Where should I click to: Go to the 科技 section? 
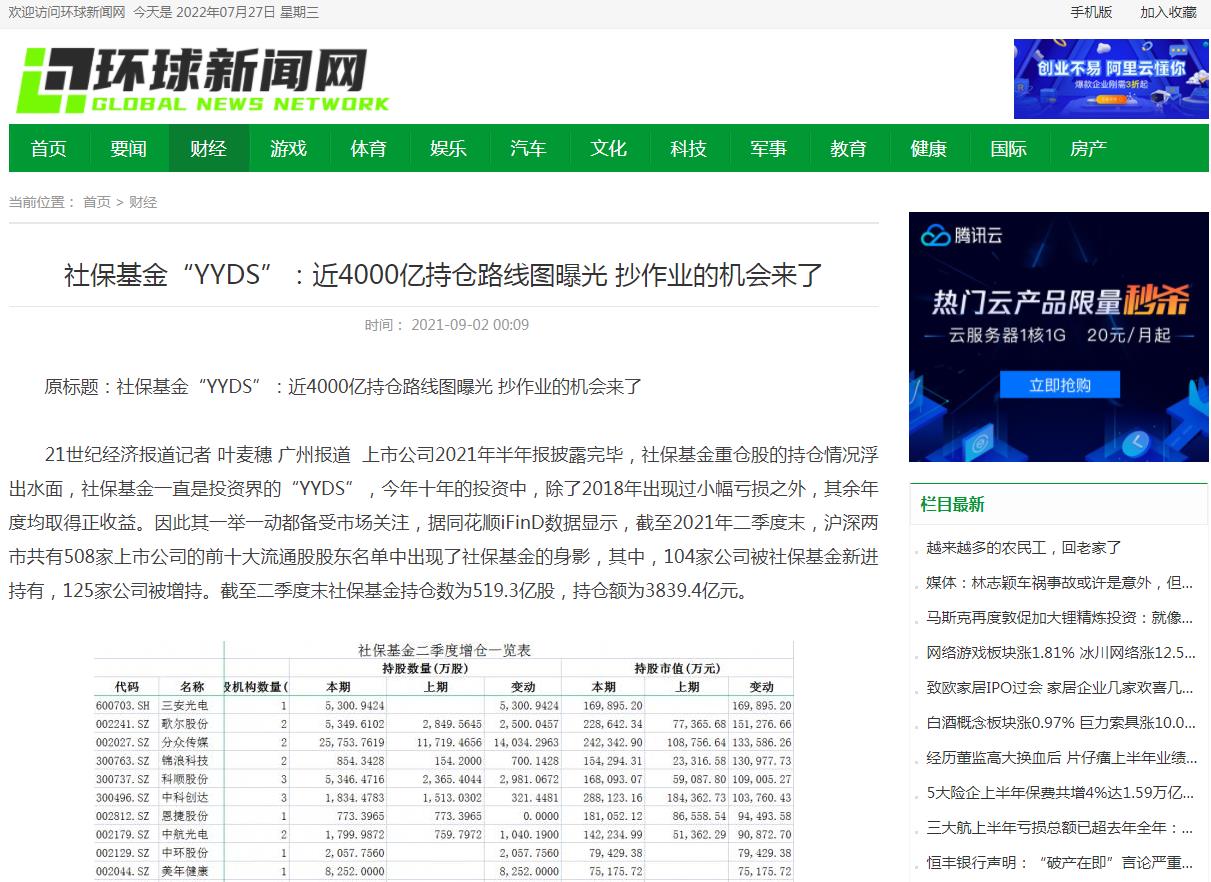click(x=689, y=148)
